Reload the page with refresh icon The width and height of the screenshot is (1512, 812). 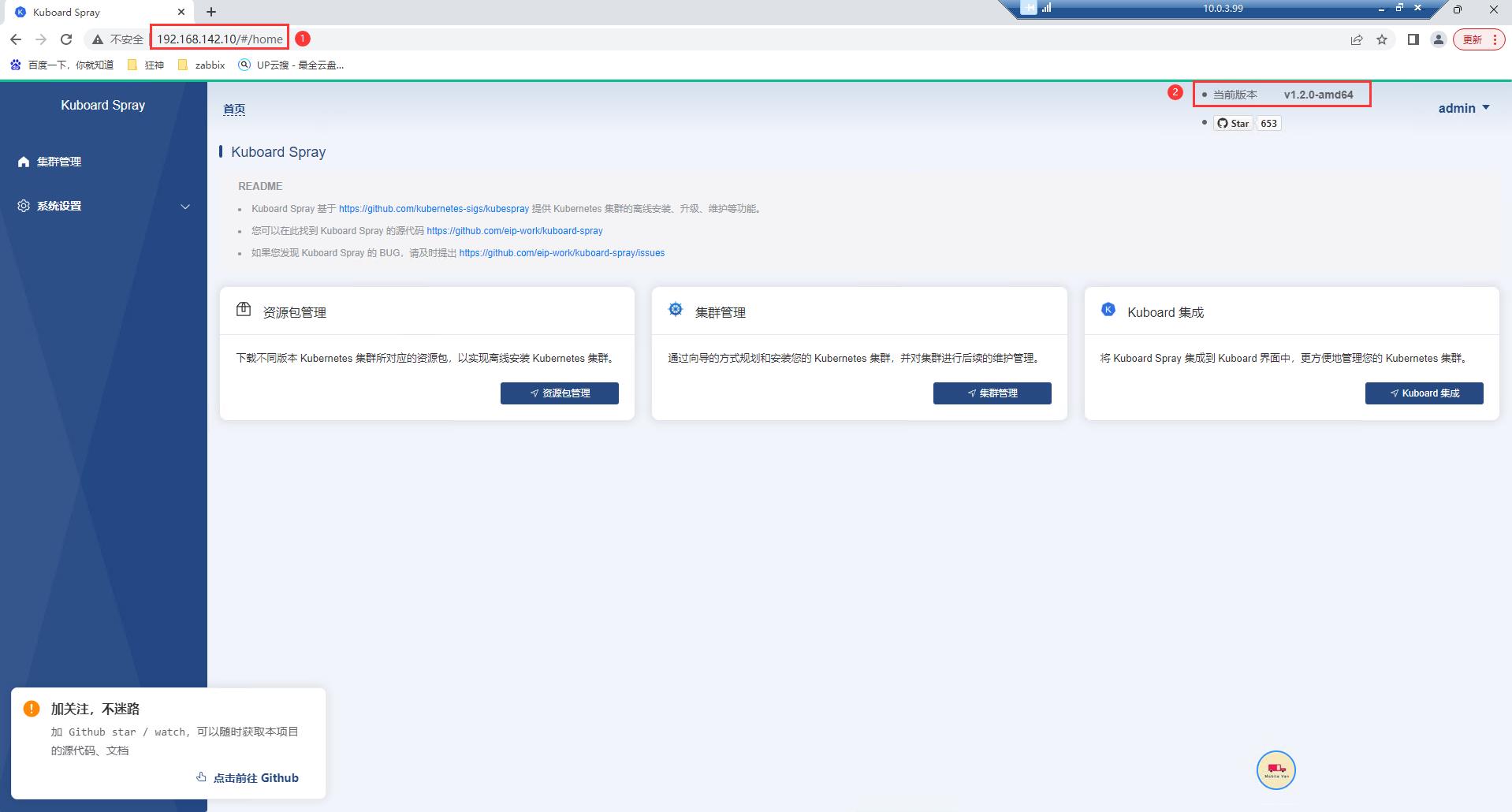tap(66, 39)
